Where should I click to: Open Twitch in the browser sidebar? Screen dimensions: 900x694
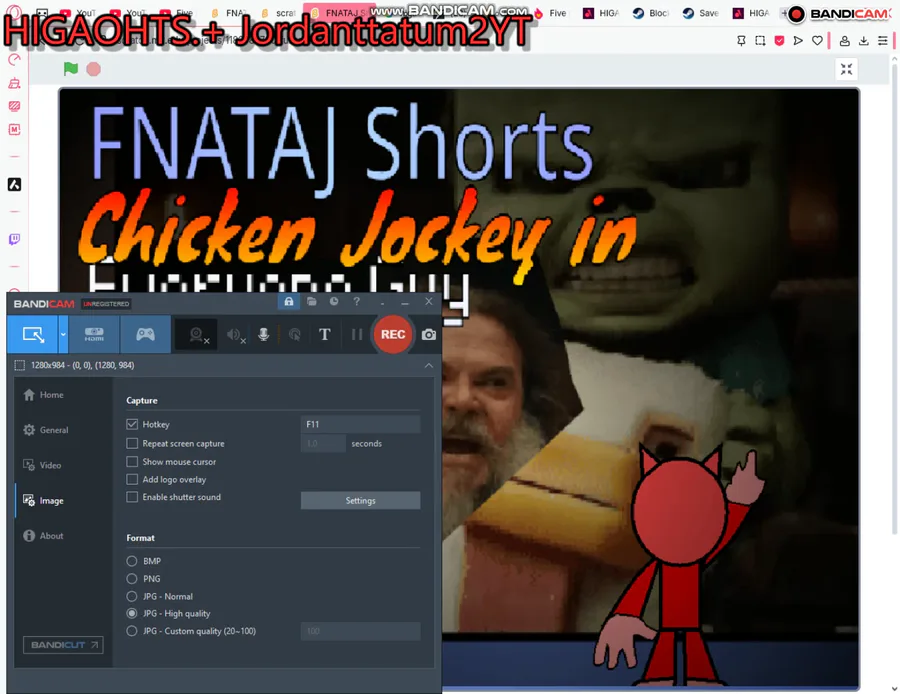(14, 239)
